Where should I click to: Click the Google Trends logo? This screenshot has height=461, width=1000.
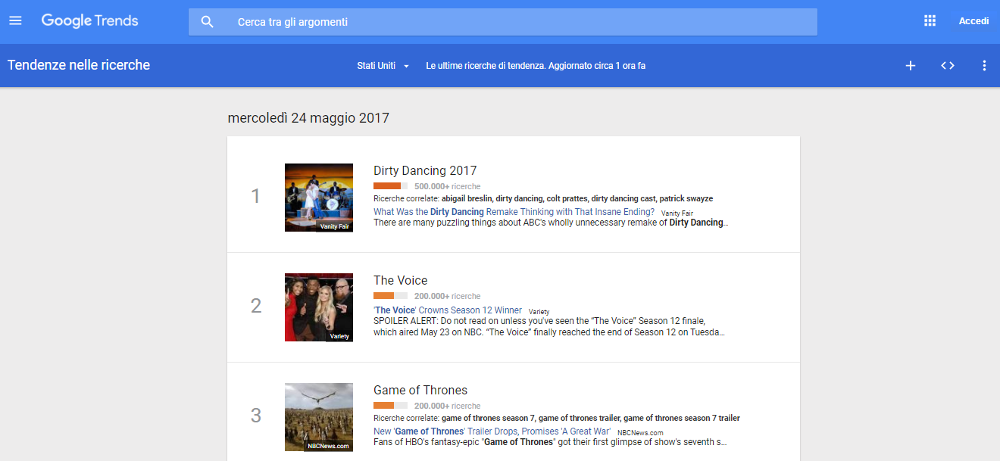(x=90, y=21)
